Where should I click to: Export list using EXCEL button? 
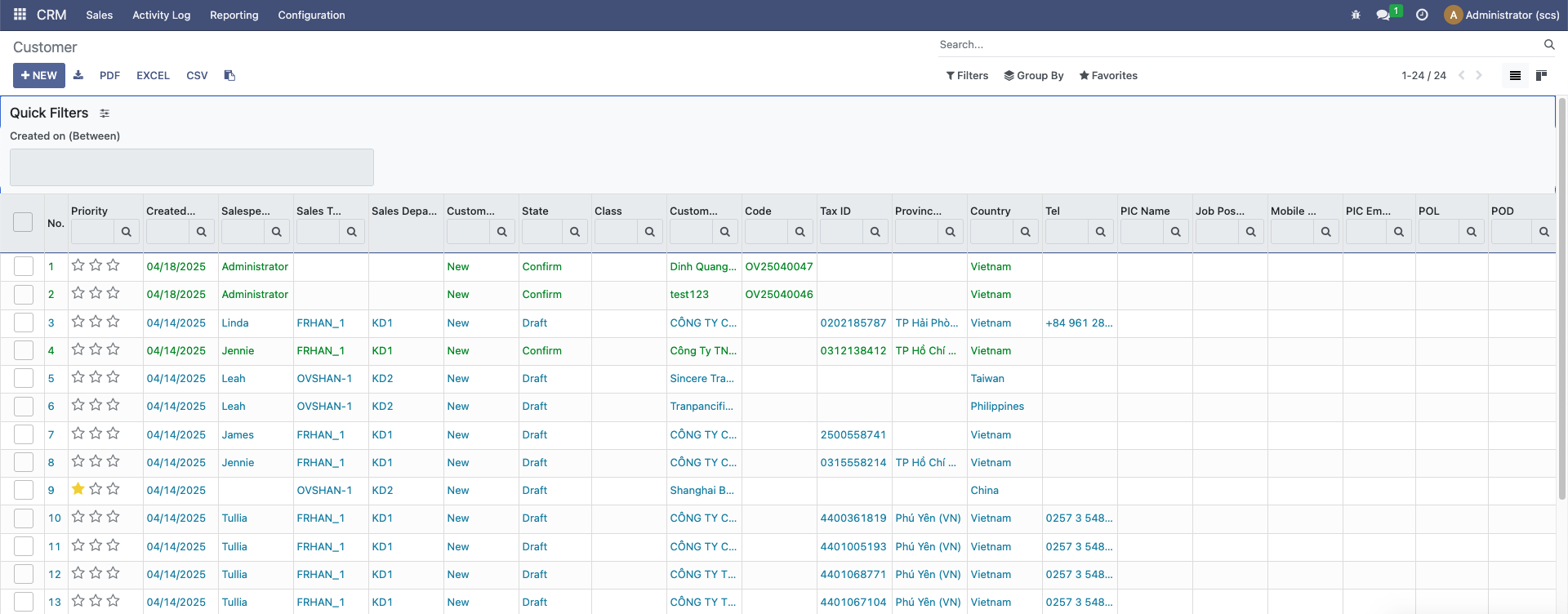click(153, 75)
